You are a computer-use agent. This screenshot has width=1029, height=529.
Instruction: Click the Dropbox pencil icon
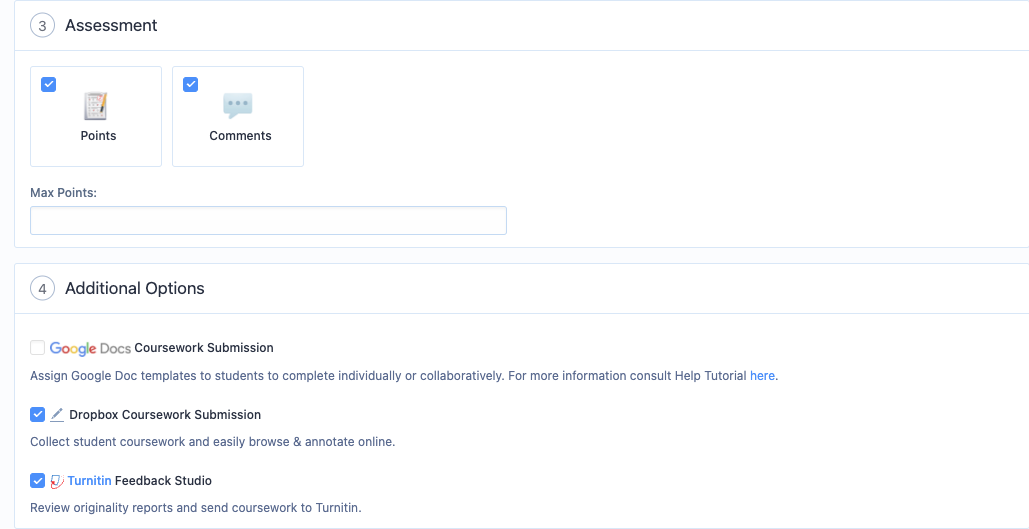[x=57, y=415]
